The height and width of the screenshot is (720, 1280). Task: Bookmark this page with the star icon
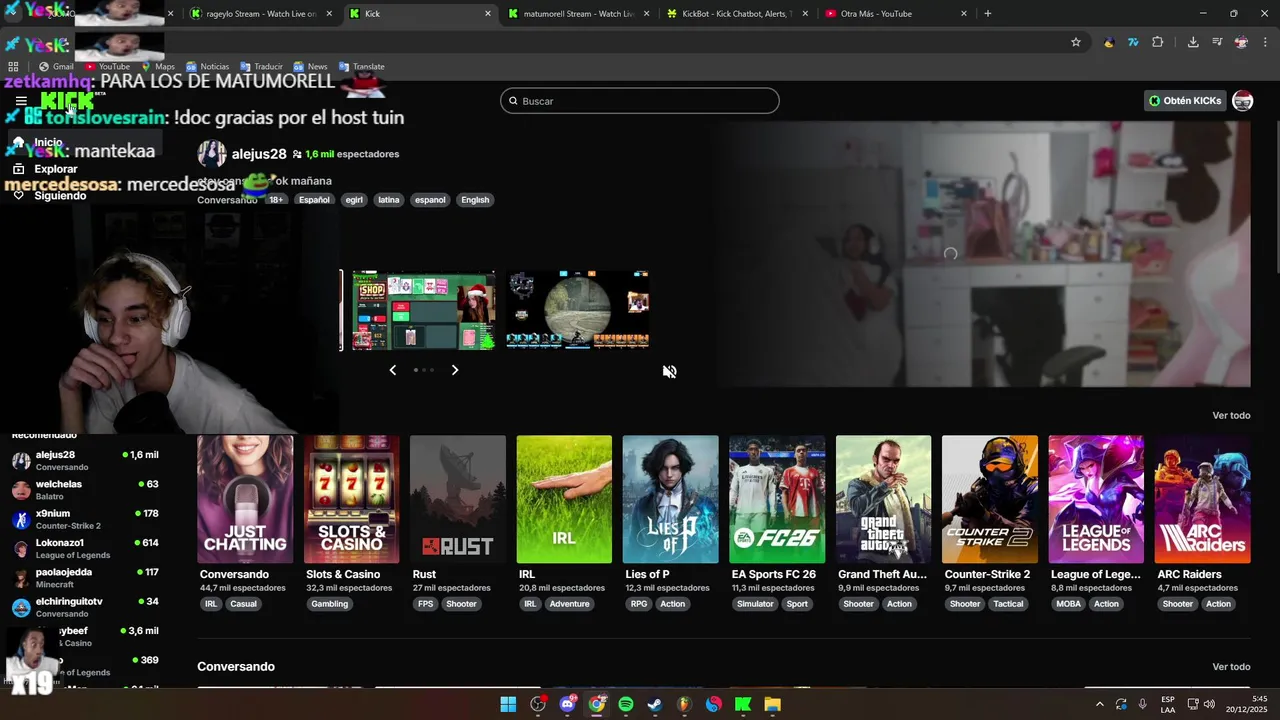coord(1076,42)
